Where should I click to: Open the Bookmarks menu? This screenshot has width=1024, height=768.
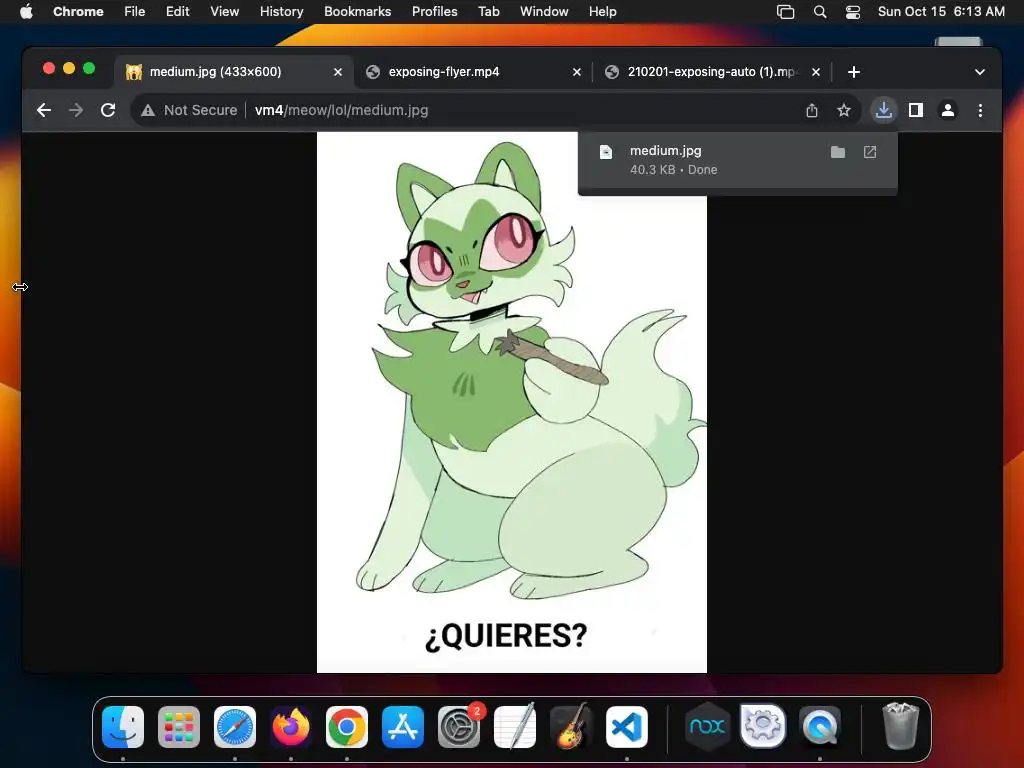pos(357,12)
